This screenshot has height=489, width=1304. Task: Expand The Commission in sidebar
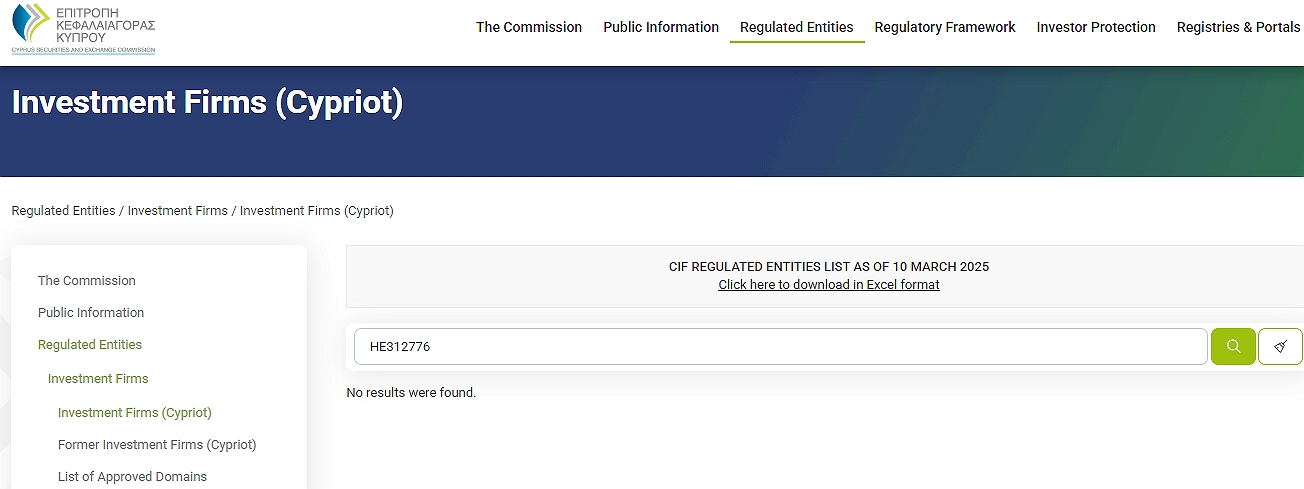(87, 281)
